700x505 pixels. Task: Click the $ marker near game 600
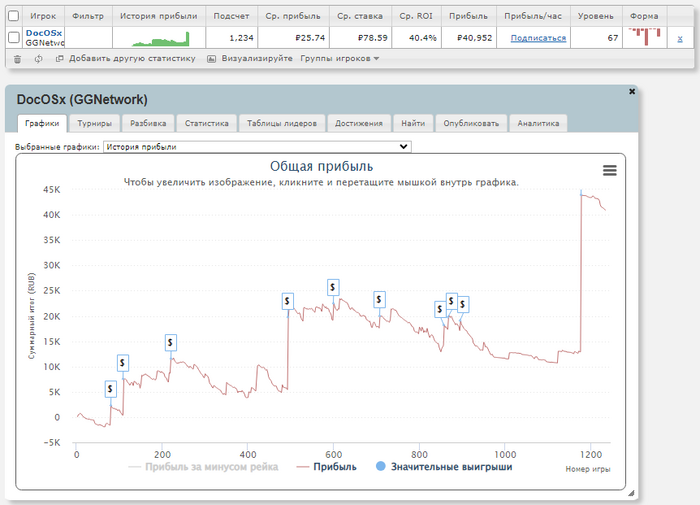(333, 287)
